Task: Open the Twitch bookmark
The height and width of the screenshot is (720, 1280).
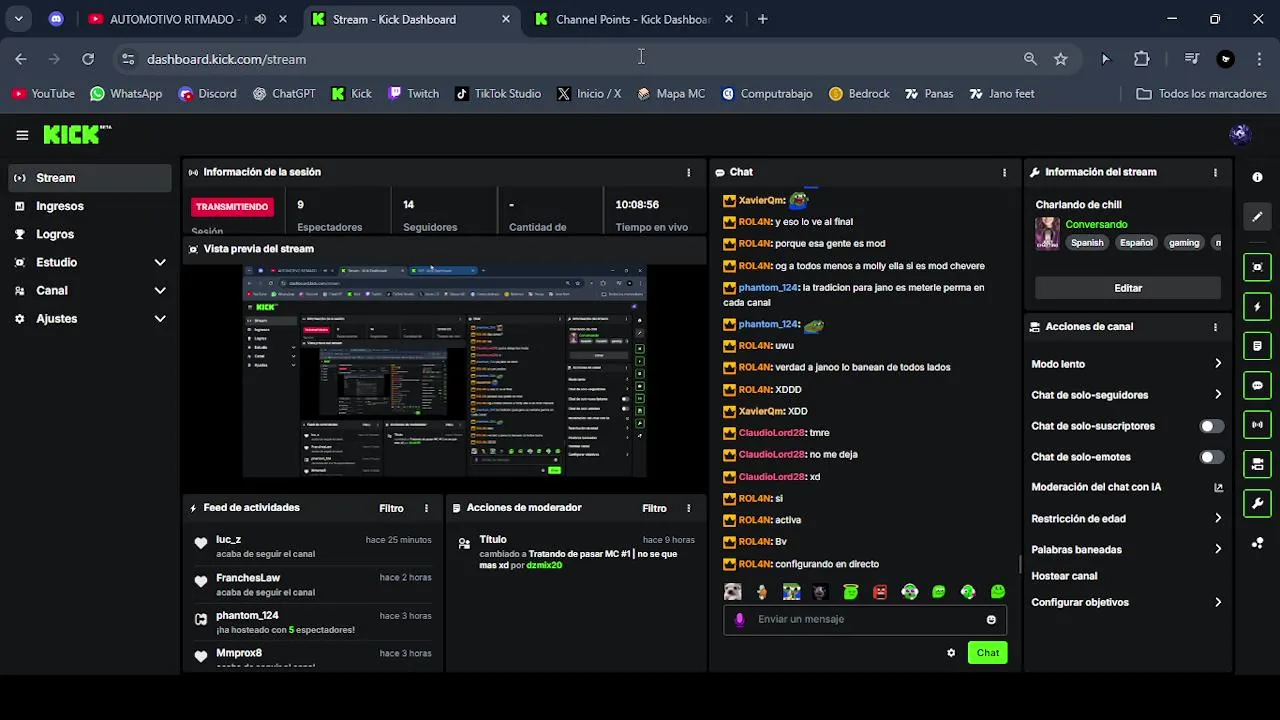Action: click(x=413, y=94)
